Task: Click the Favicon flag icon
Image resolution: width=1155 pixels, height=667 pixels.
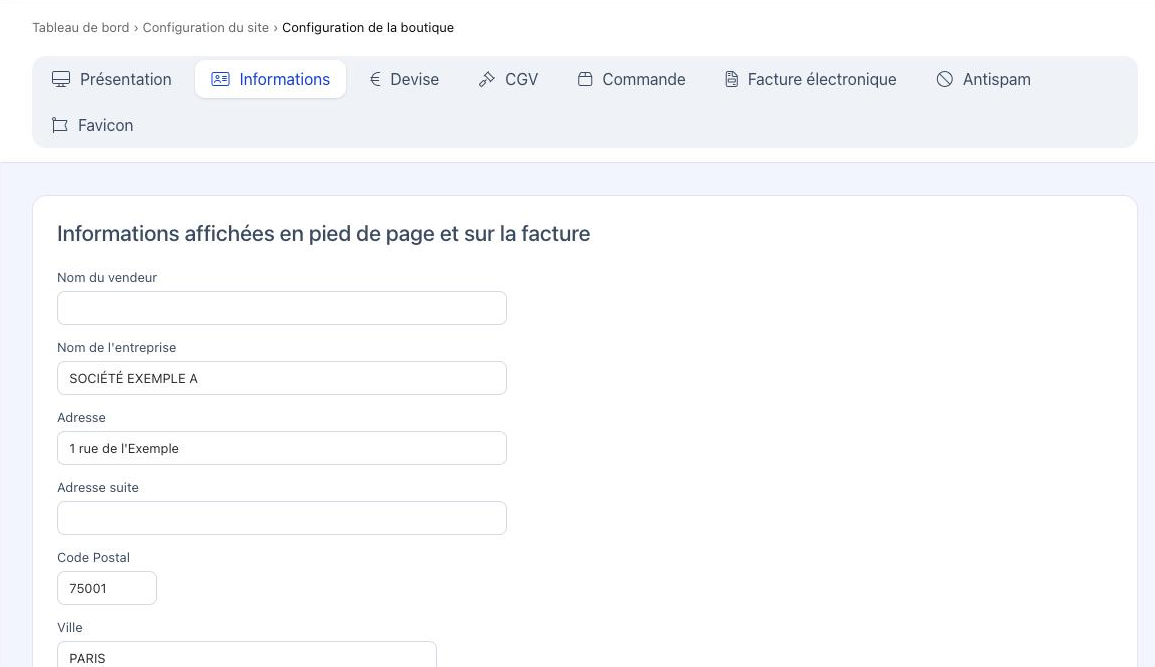Action: (x=60, y=125)
